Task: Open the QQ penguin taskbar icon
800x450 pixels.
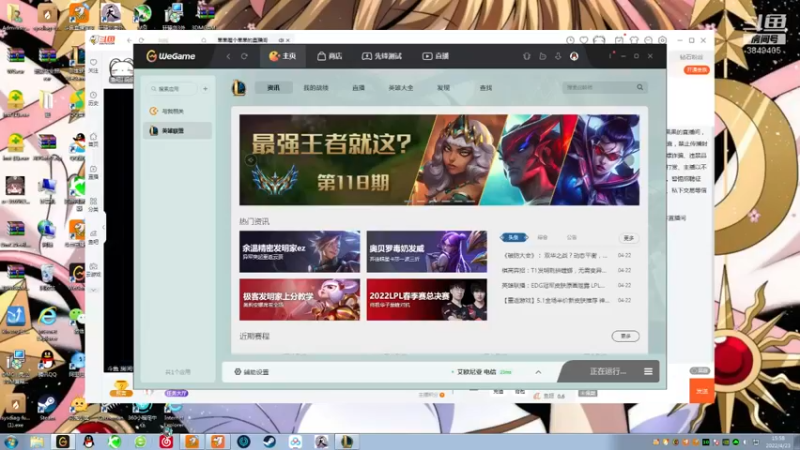Action: [89, 441]
